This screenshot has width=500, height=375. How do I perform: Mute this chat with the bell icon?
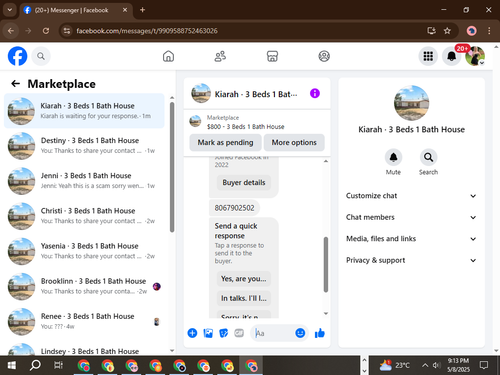[393, 157]
